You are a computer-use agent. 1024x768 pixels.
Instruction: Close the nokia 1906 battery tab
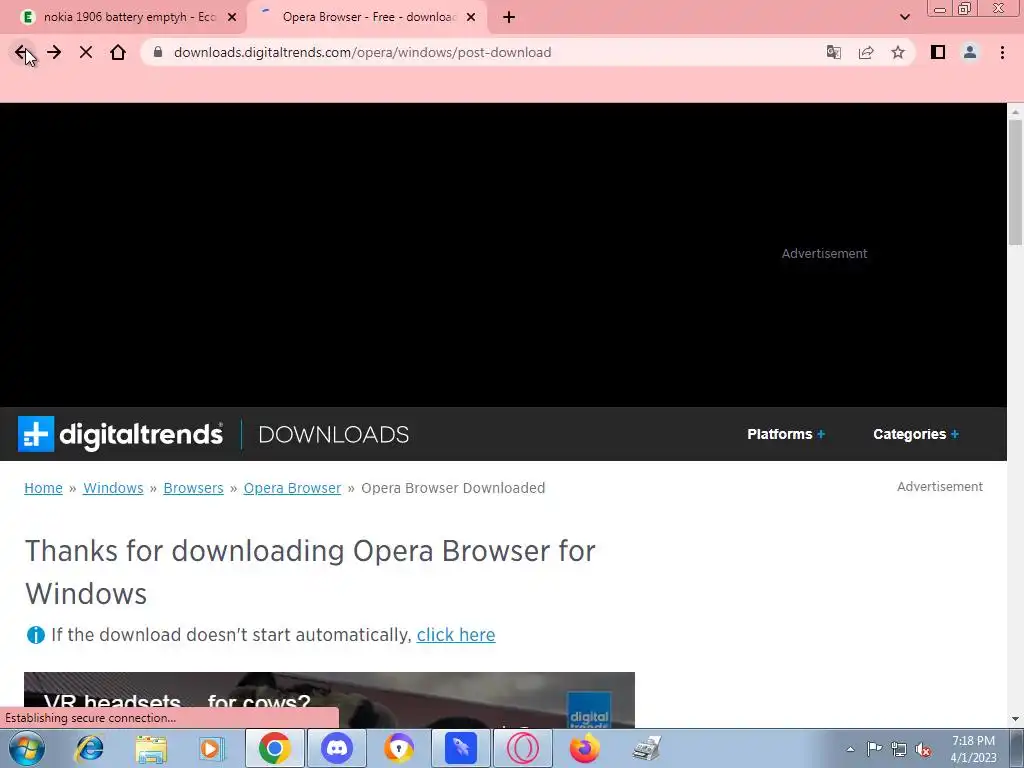[232, 17]
